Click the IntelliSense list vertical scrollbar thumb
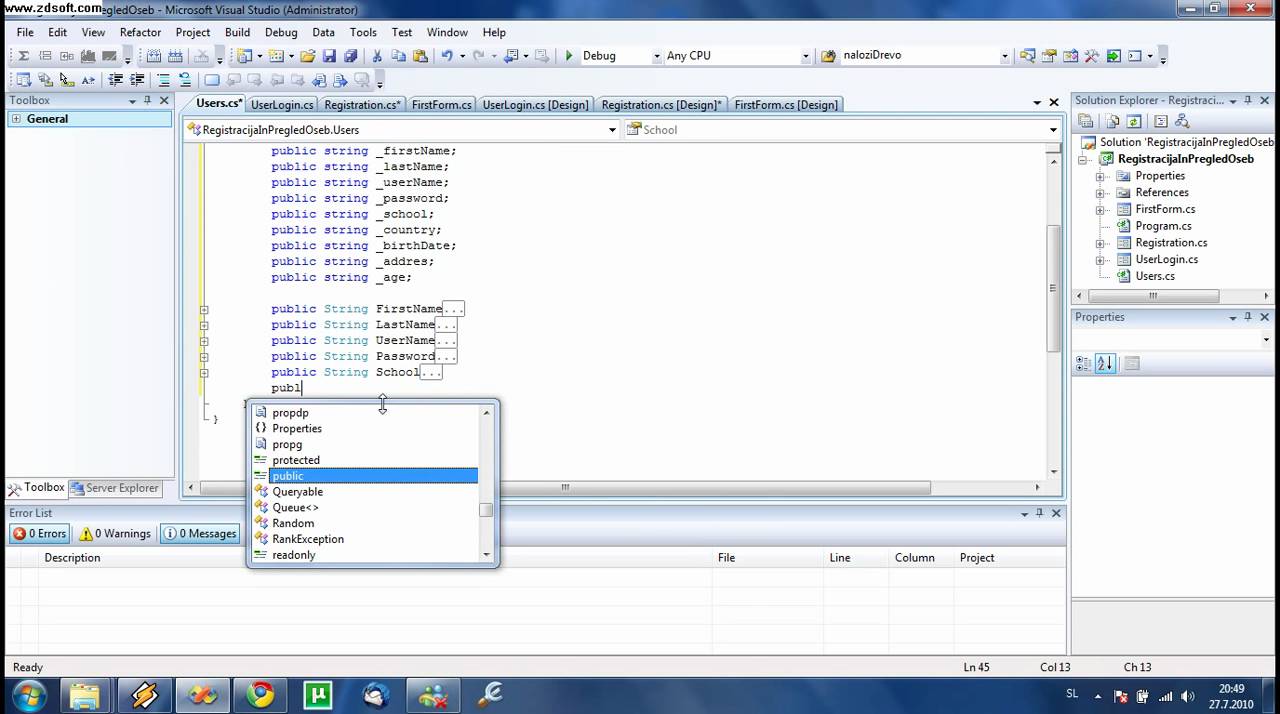Image resolution: width=1280 pixels, height=714 pixels. [x=486, y=510]
